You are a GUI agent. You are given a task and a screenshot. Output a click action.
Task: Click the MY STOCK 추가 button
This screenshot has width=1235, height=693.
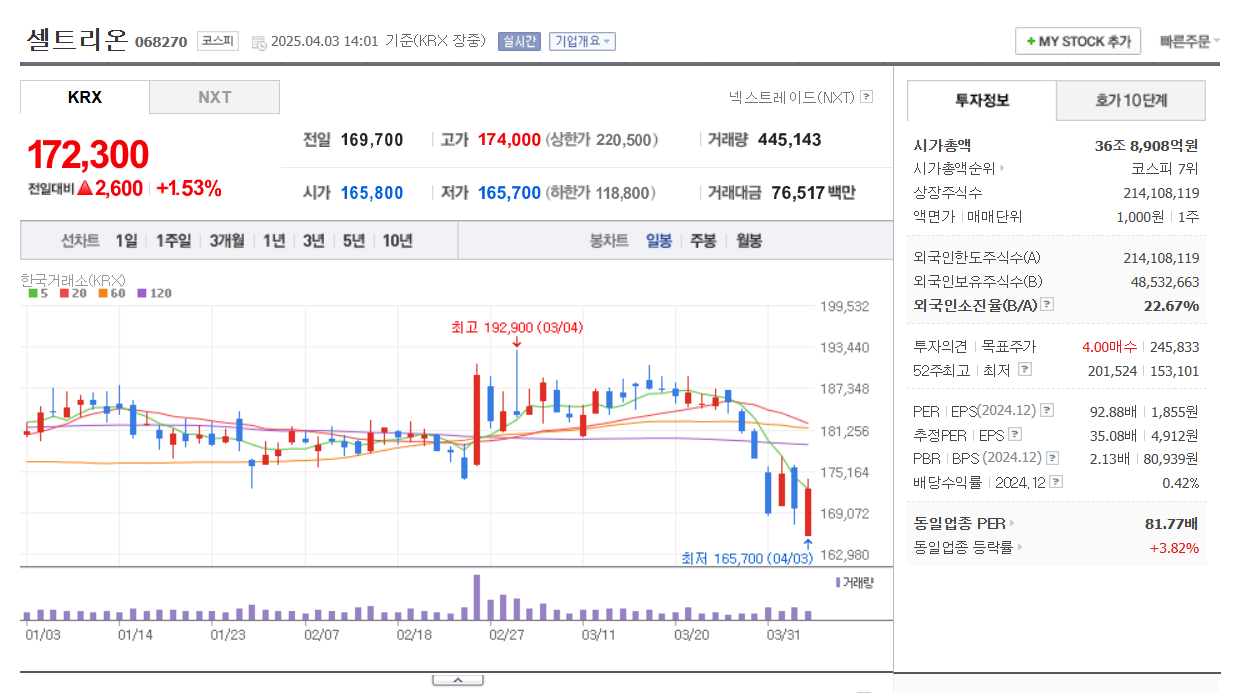pyautogui.click(x=1078, y=42)
